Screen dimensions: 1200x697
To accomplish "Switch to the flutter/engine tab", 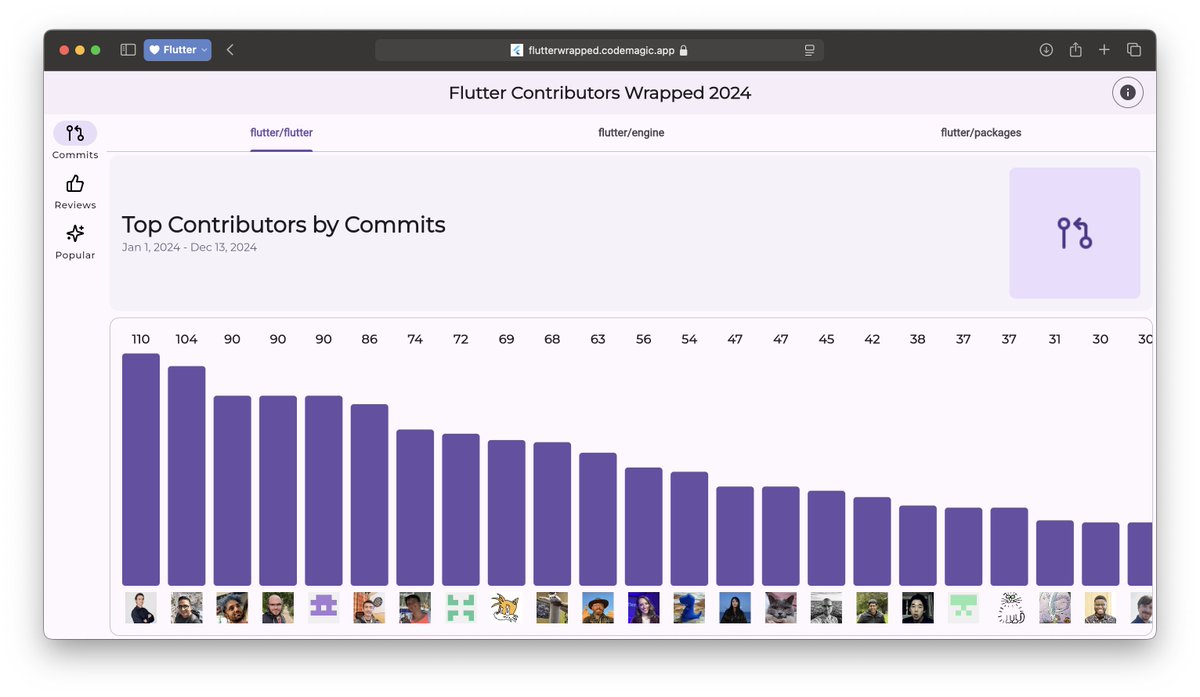I will [631, 132].
